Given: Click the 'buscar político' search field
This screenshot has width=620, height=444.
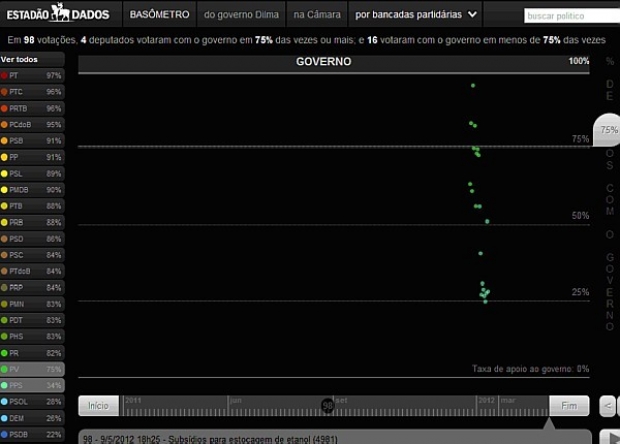Looking at the screenshot, I should tap(570, 16).
